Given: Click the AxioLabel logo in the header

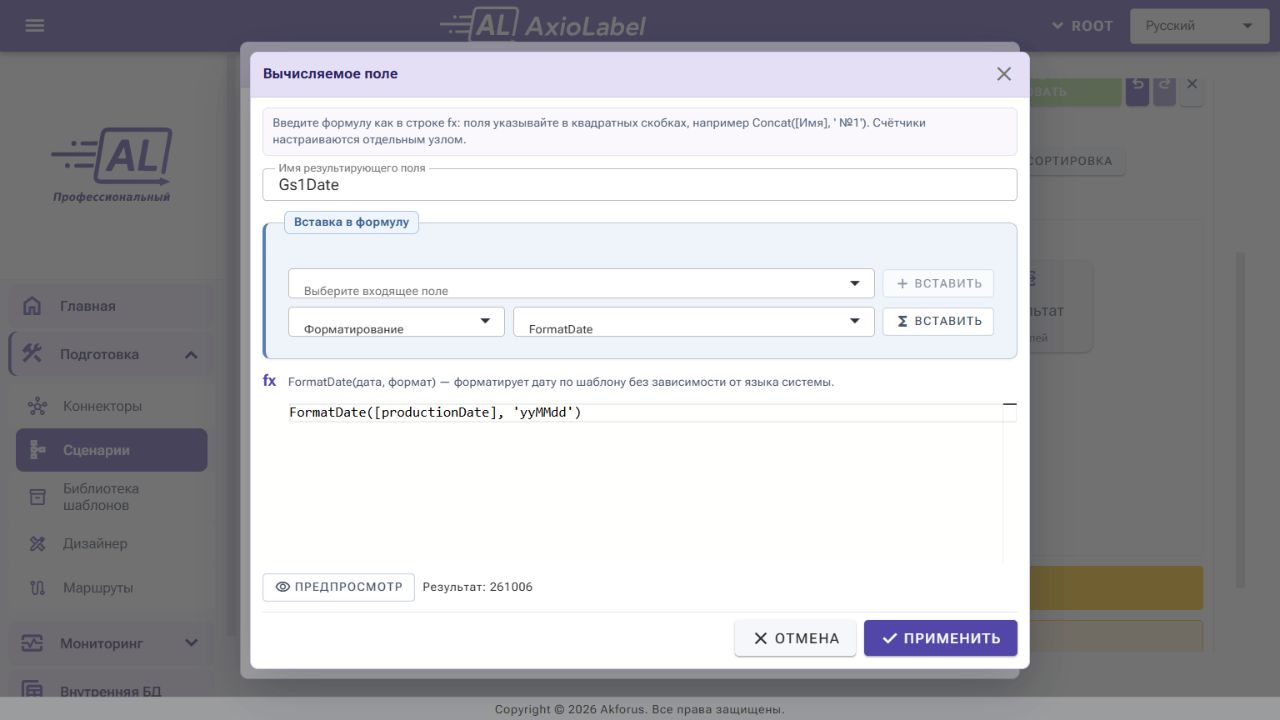Looking at the screenshot, I should (543, 25).
